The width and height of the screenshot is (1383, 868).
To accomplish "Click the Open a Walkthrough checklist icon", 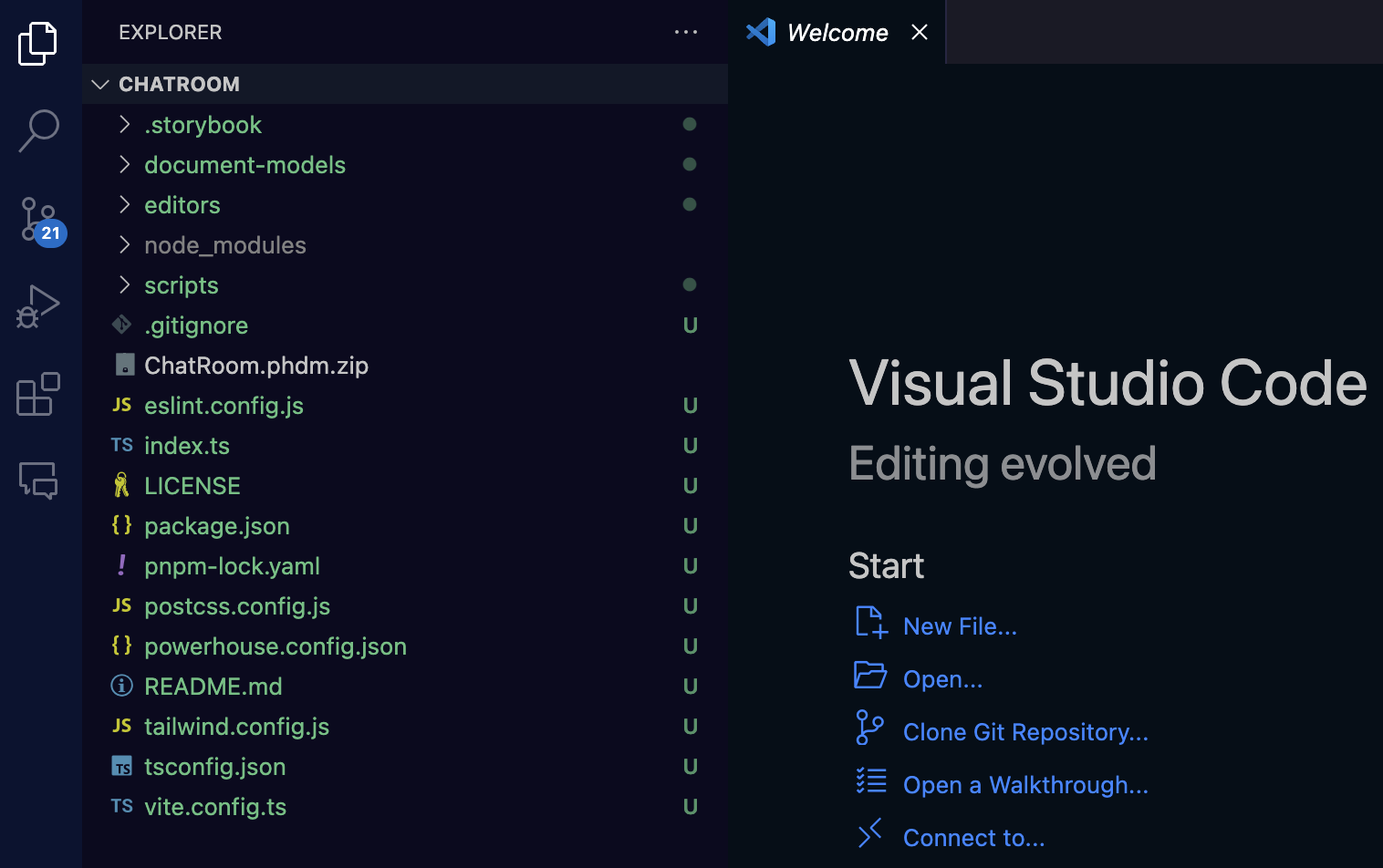I will [x=871, y=780].
